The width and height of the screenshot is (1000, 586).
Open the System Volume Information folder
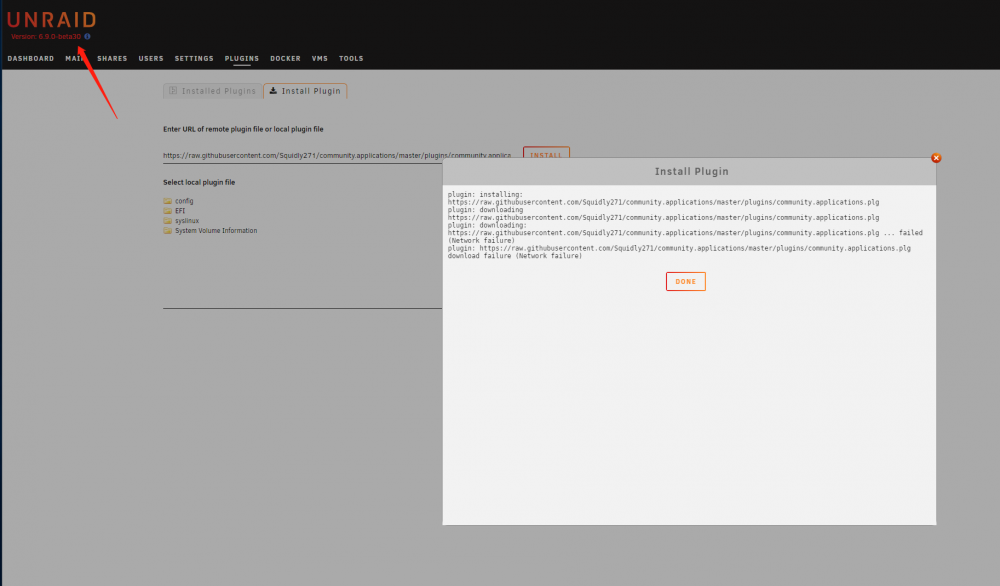[x=216, y=231]
